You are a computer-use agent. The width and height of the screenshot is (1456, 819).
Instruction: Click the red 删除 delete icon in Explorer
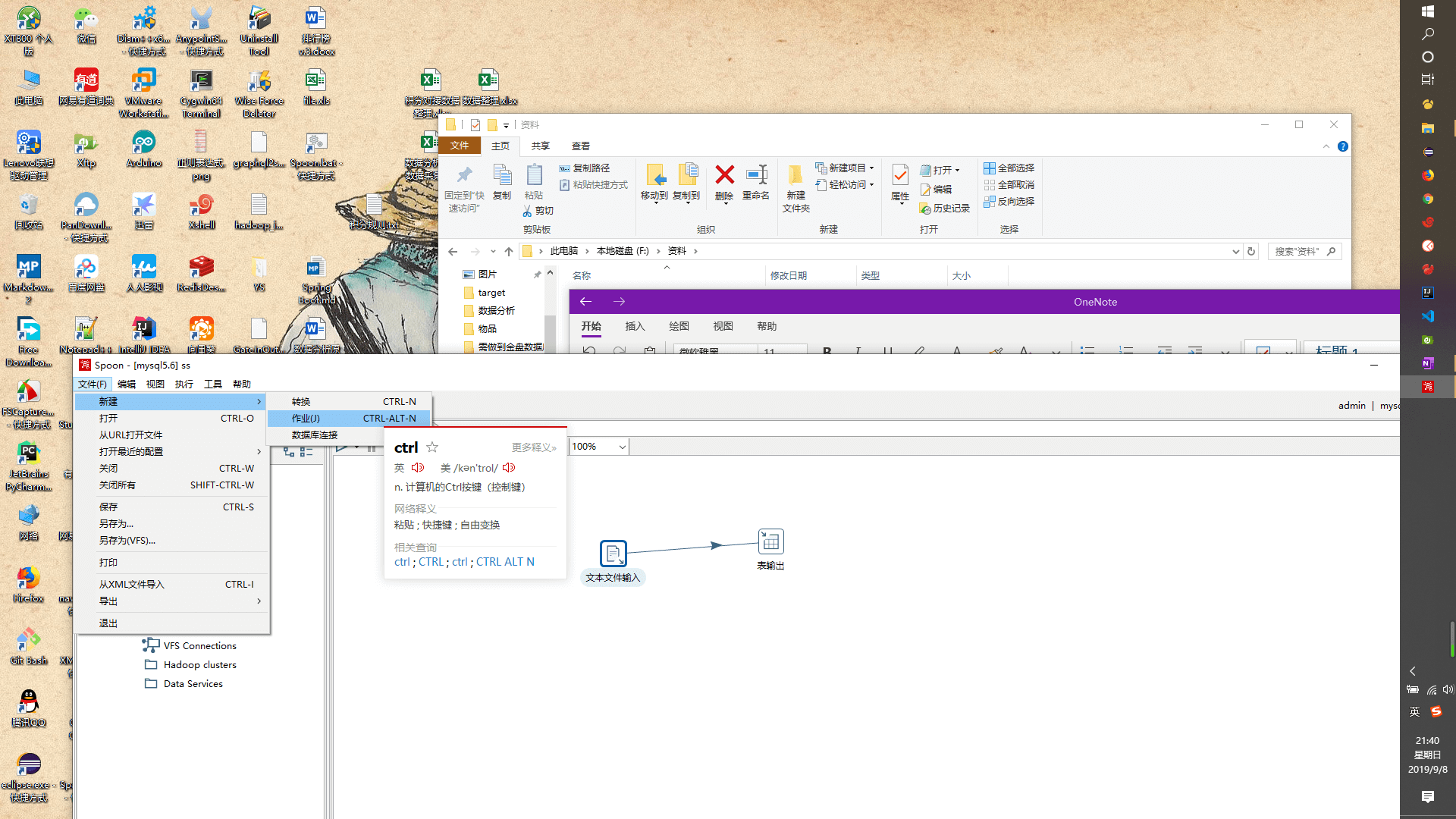pos(725,175)
